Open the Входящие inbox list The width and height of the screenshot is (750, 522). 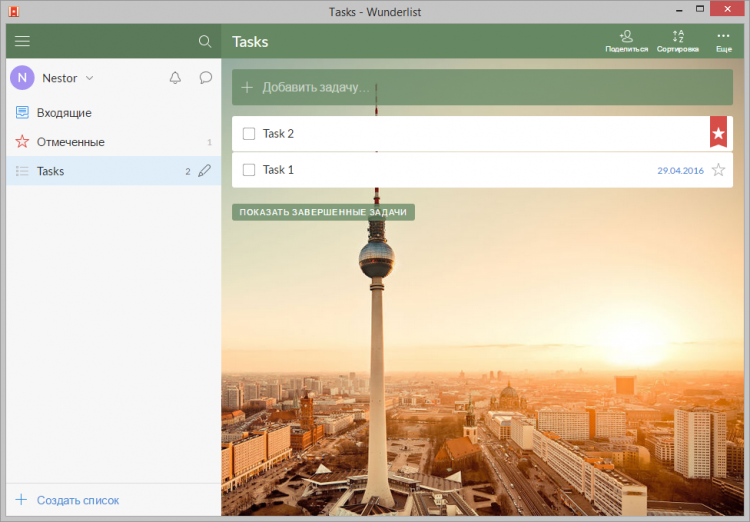coord(113,113)
